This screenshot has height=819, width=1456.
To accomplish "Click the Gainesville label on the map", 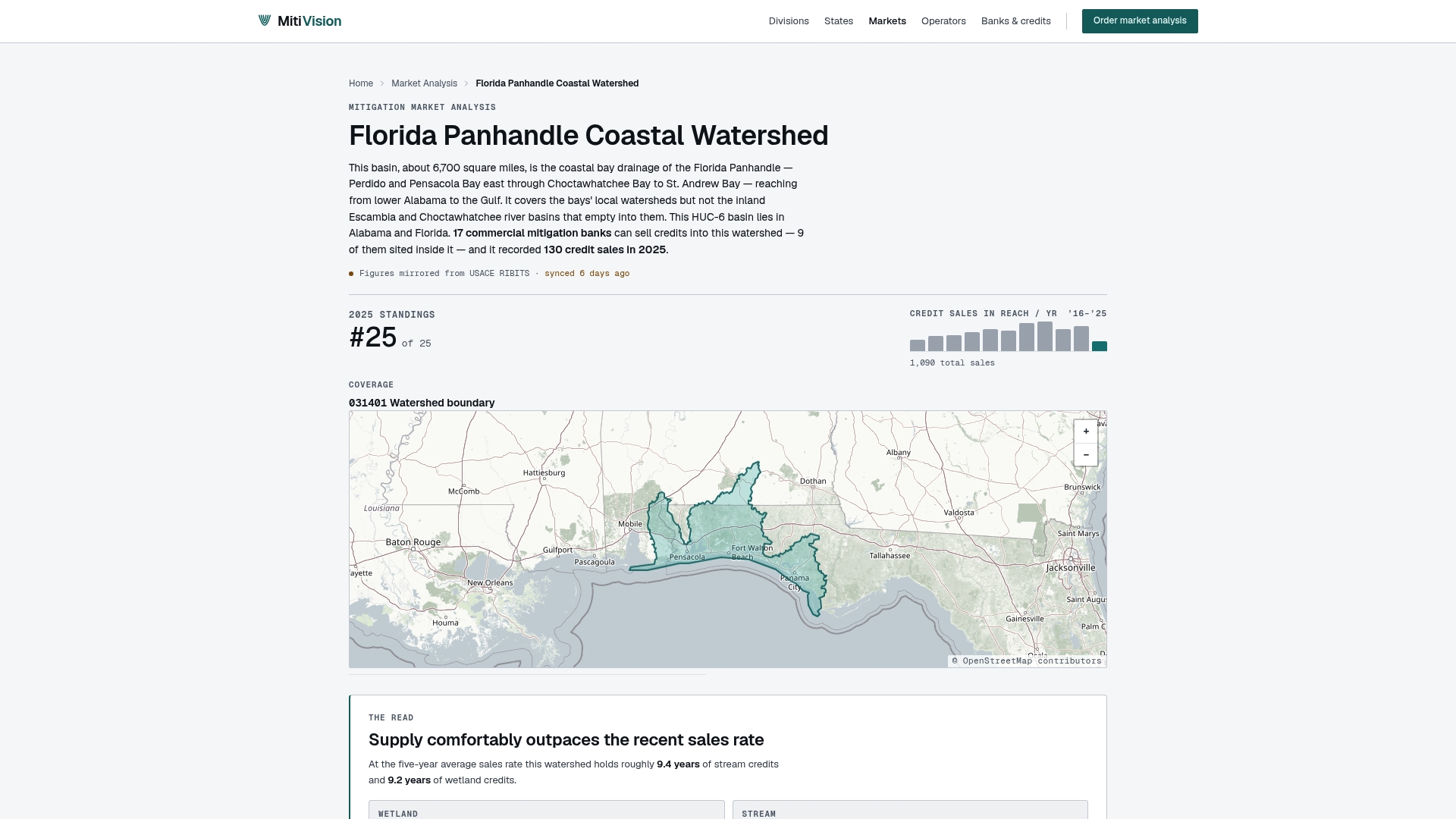I will point(1025,619).
